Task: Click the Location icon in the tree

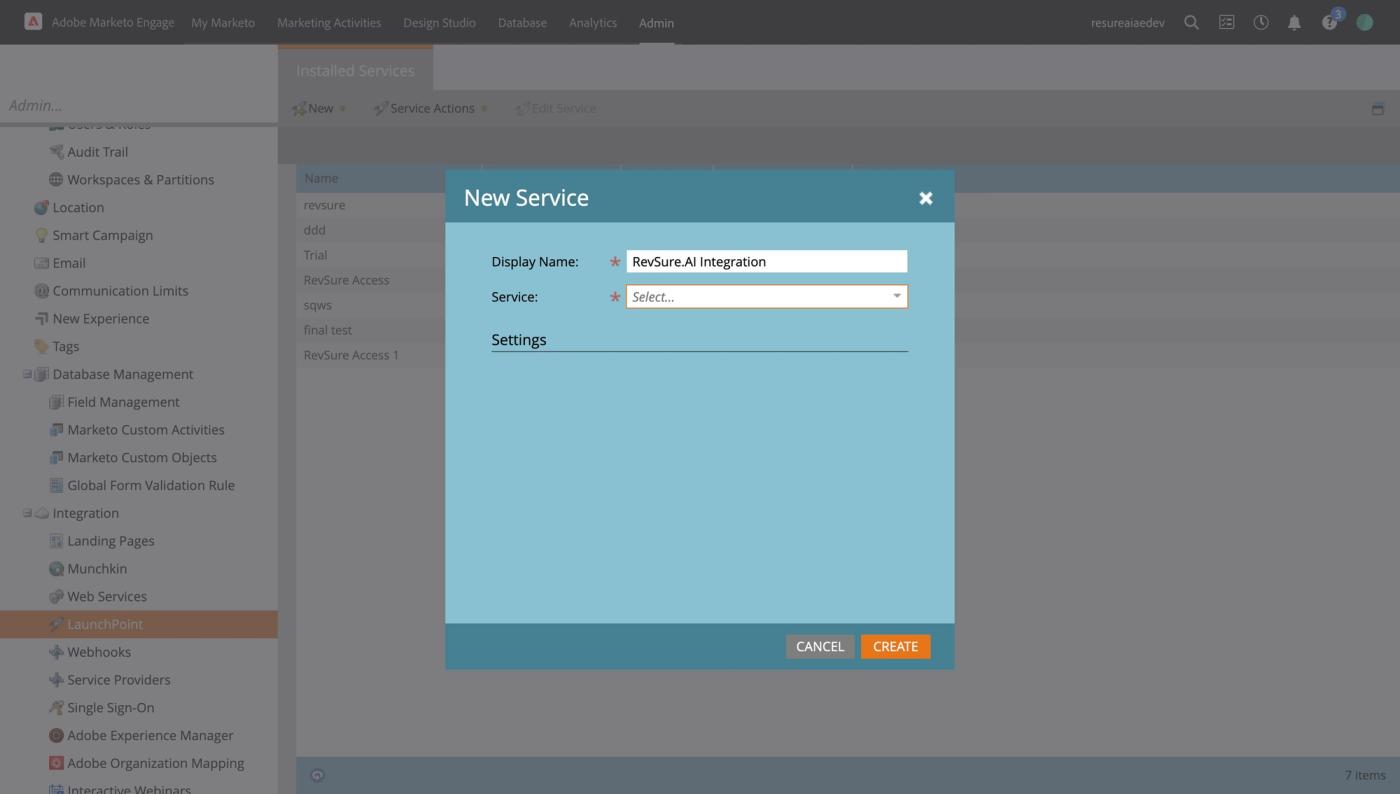Action: pyautogui.click(x=41, y=208)
